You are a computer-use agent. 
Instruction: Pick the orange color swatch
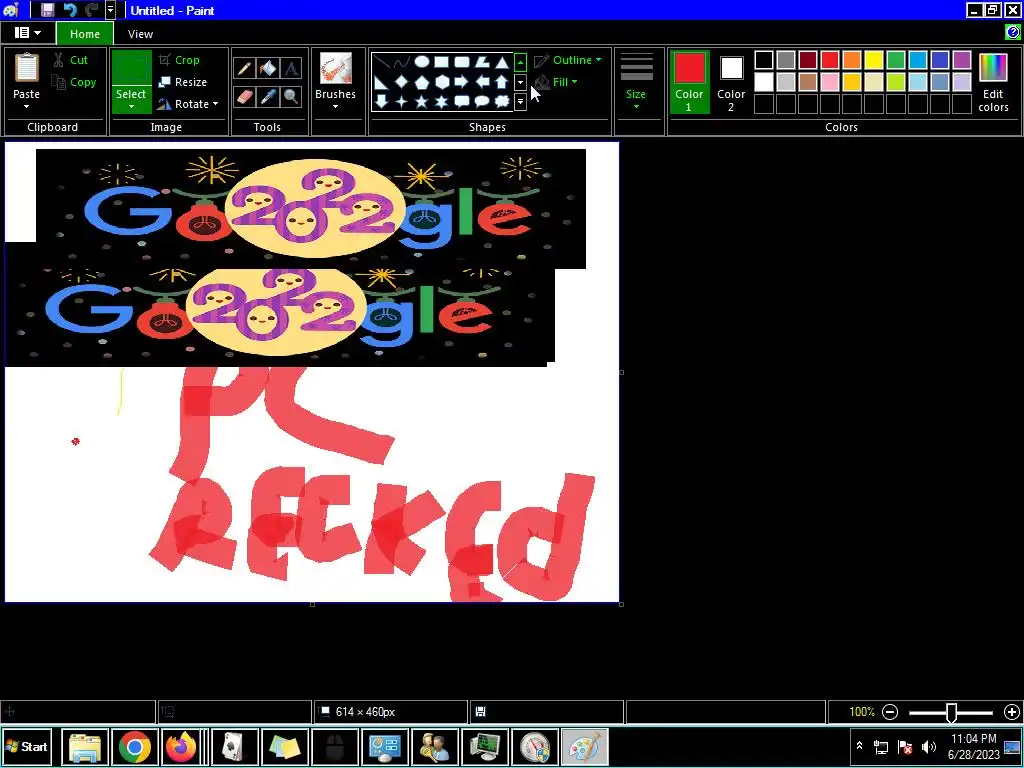[852, 60]
